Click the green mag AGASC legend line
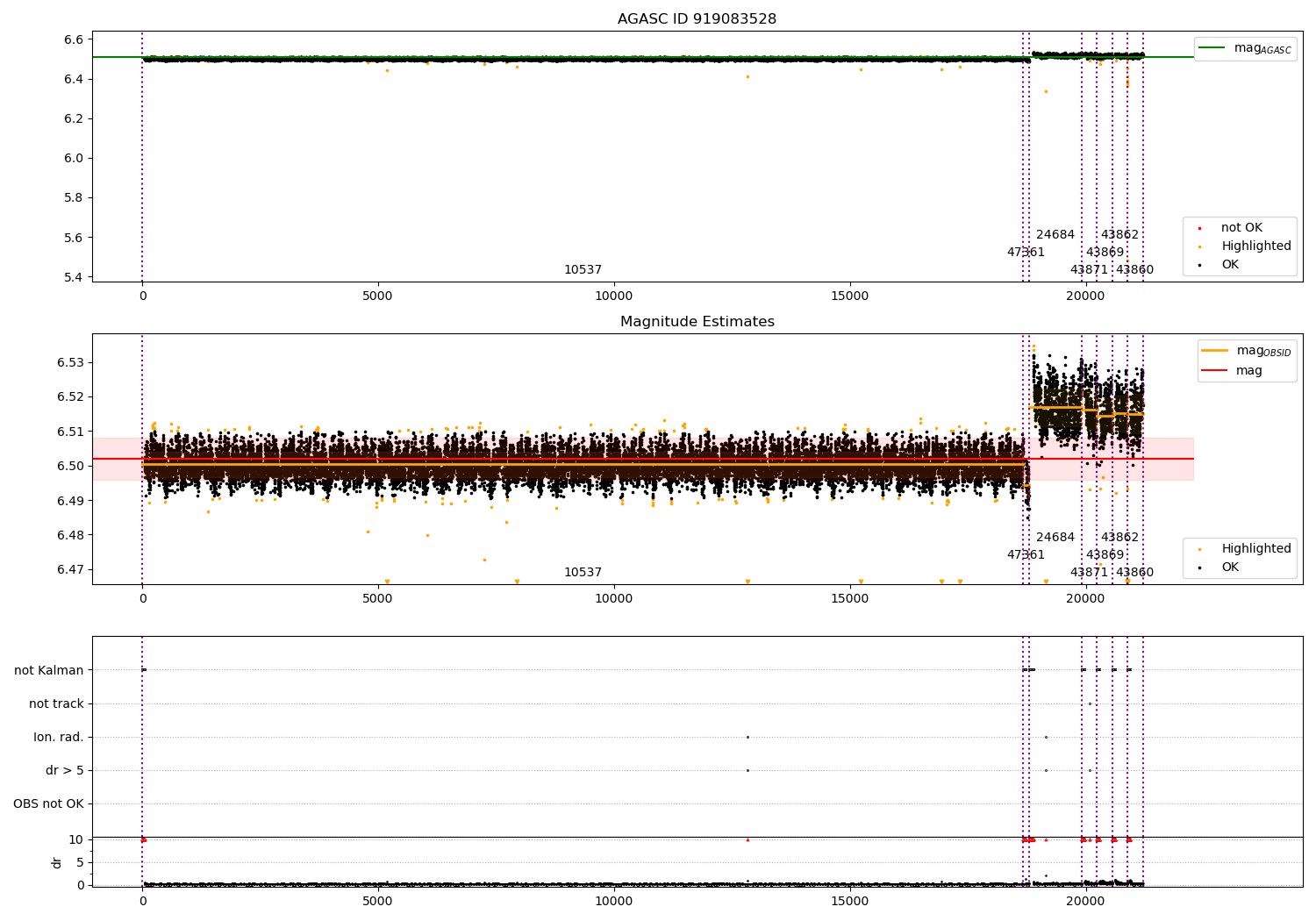The height and width of the screenshot is (921, 1316). point(1212,48)
